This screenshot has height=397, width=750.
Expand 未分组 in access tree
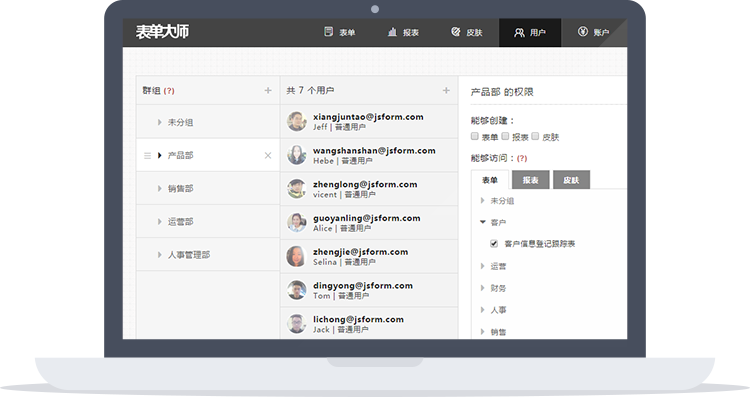(x=483, y=201)
